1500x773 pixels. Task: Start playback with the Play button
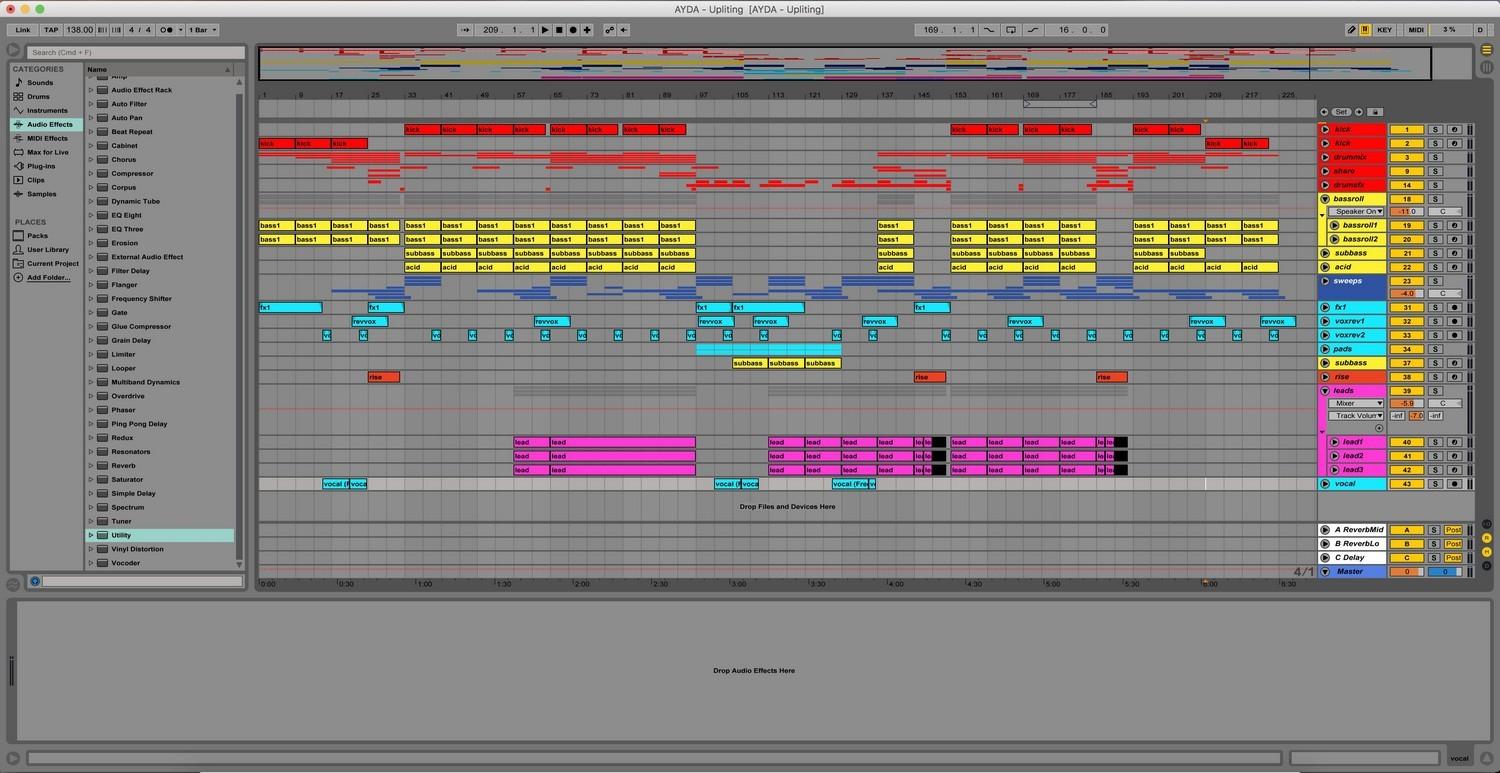[x=545, y=30]
